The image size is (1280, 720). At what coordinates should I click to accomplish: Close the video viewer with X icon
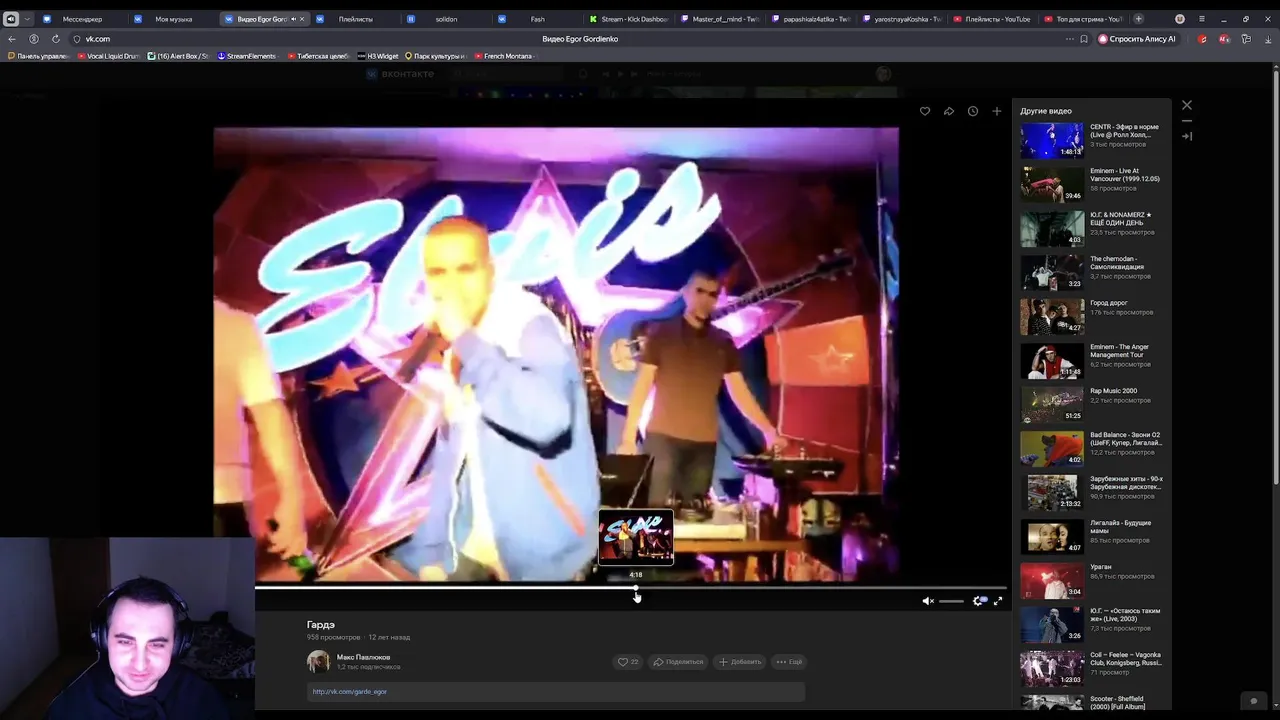(1187, 105)
